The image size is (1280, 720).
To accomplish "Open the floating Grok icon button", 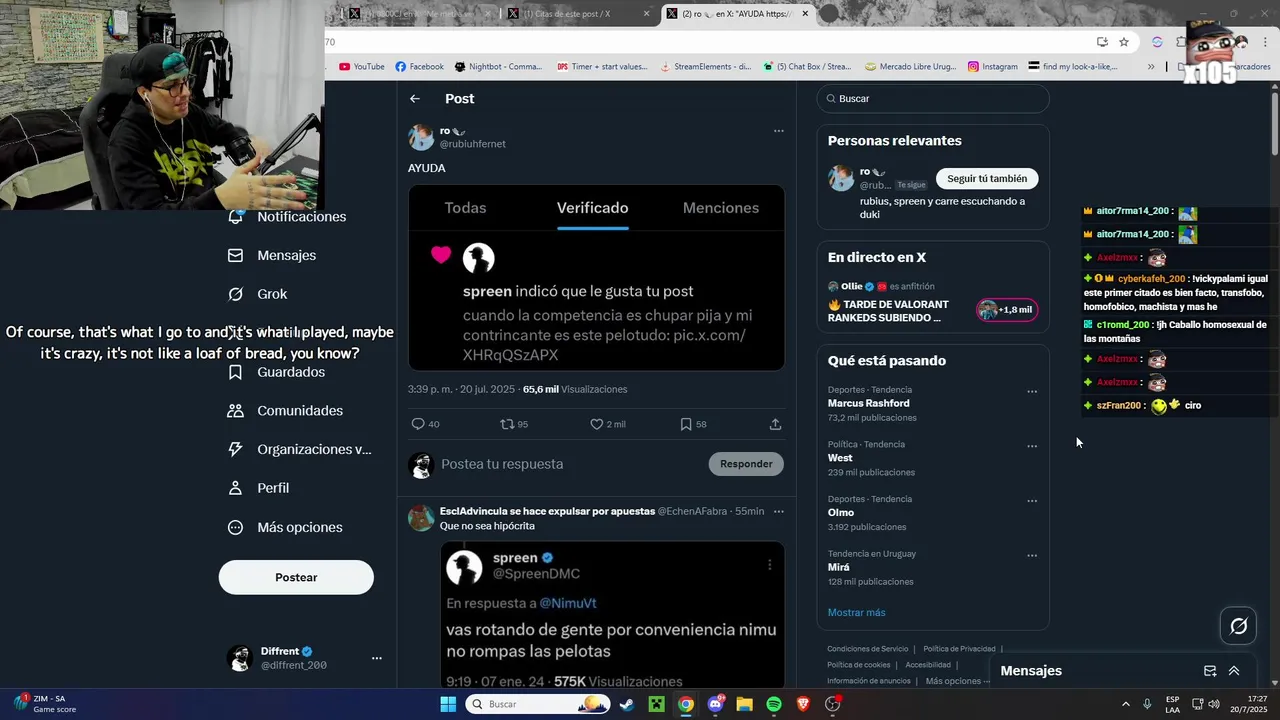I will pos(1239,626).
